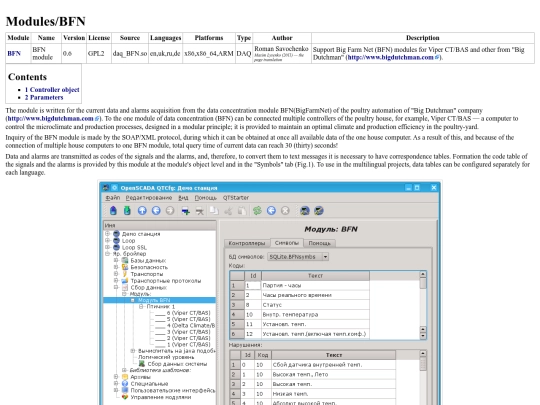Click the Код column header in Нарушения table
Screen dimensions: 540x405
tap(263, 355)
